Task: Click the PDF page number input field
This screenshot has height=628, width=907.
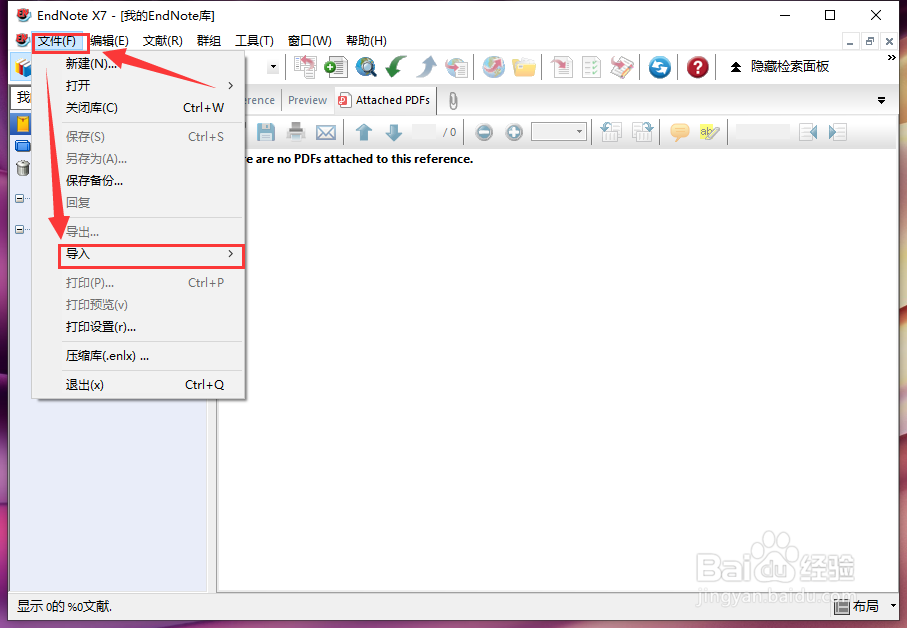Action: pos(425,132)
